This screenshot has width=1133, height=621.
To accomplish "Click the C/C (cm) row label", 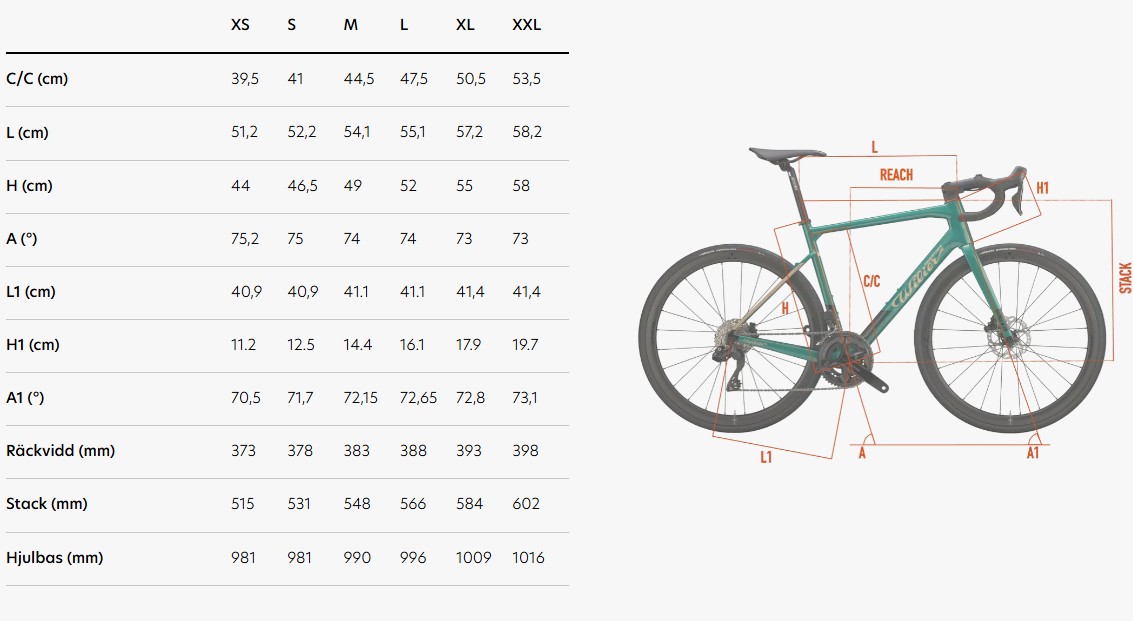I will [37, 79].
